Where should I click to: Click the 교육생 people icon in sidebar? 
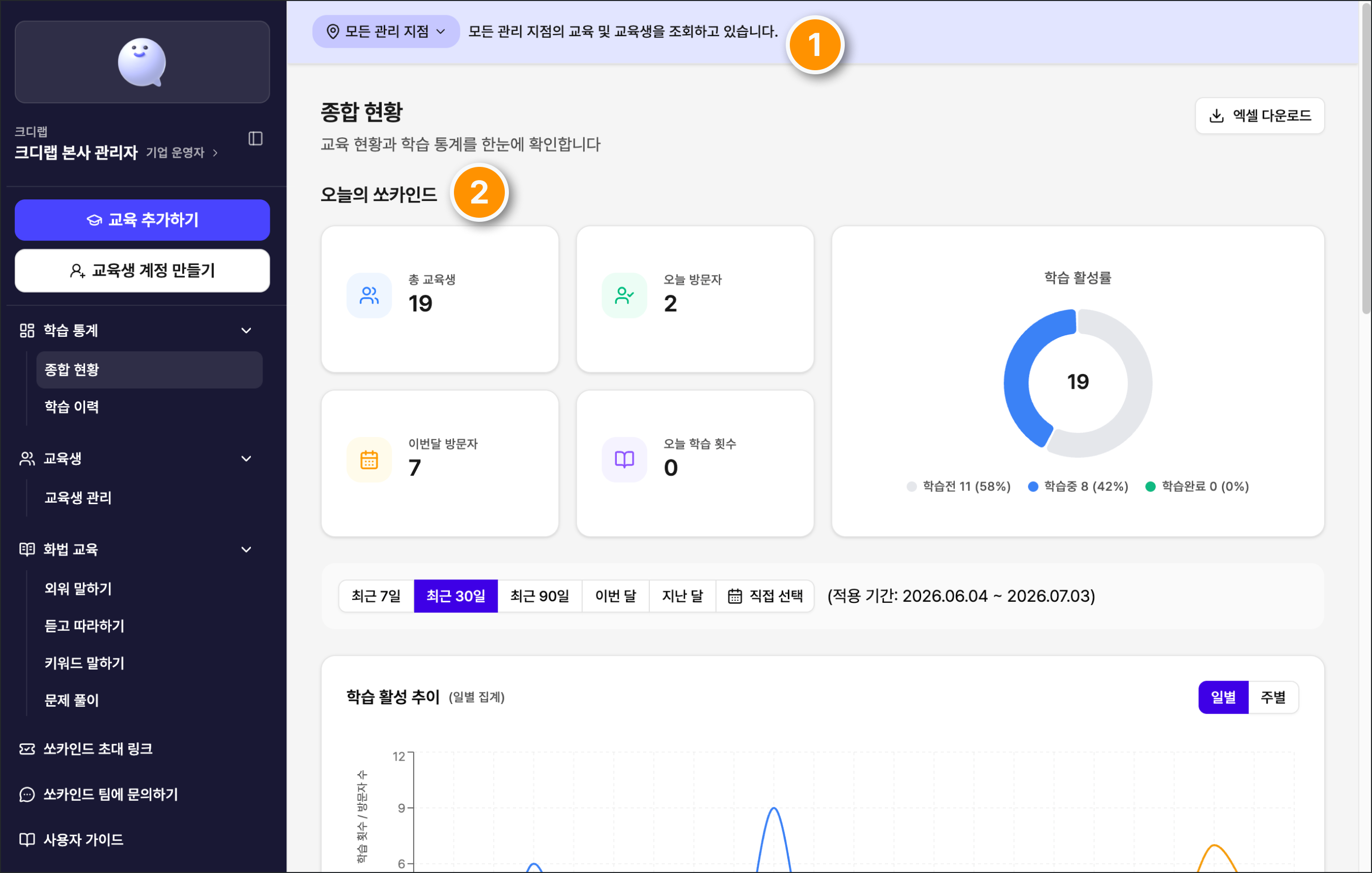pos(27,458)
